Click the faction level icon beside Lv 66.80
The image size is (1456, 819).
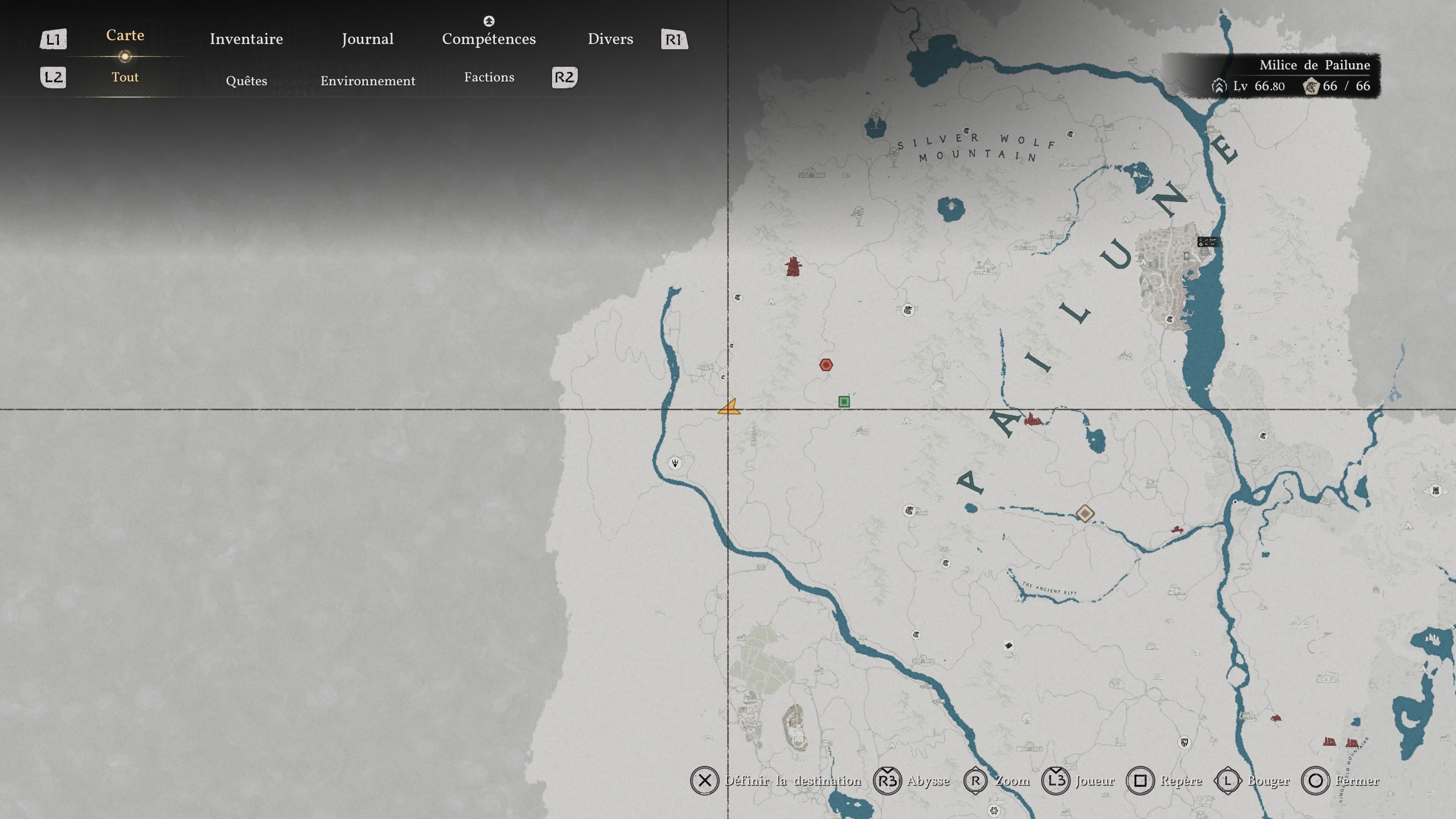point(1219,86)
